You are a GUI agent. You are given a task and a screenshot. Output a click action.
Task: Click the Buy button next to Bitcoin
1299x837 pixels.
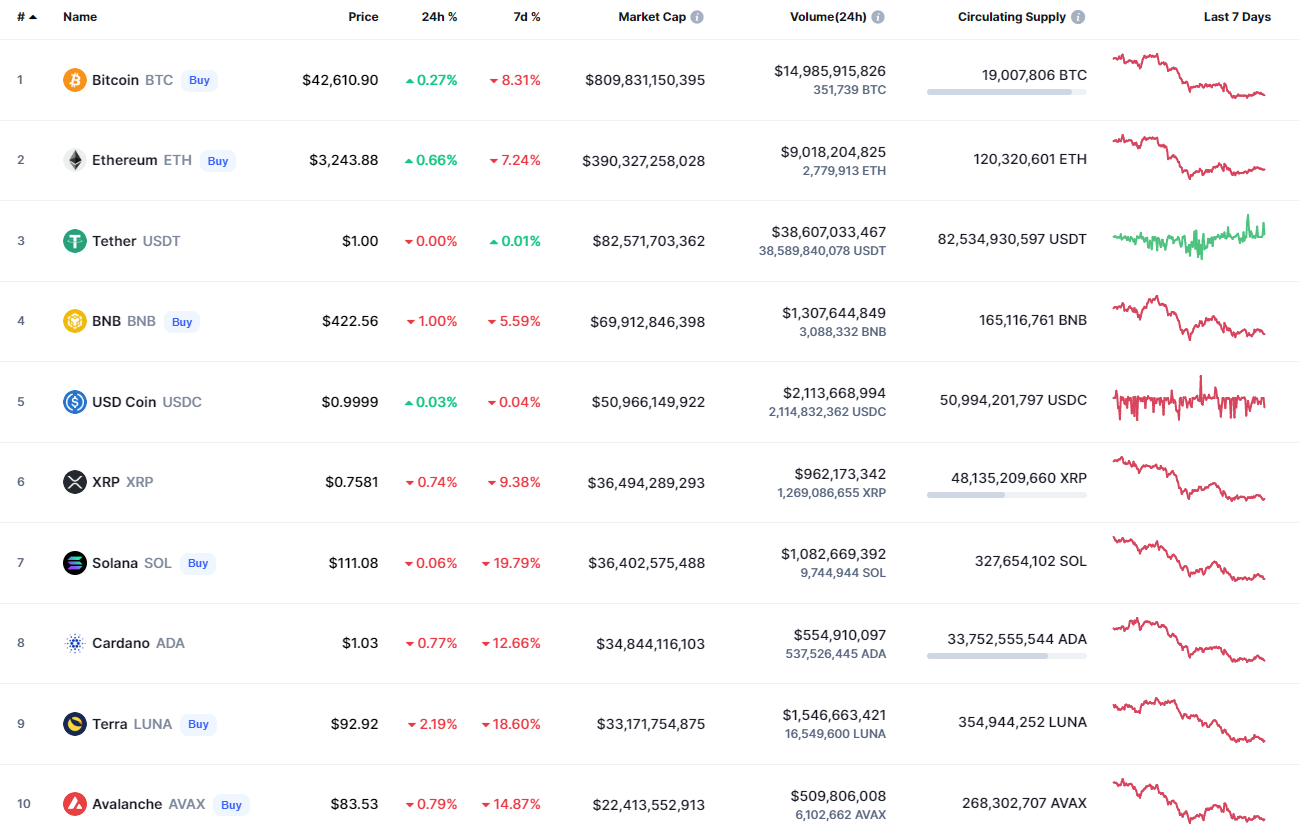pyautogui.click(x=200, y=80)
